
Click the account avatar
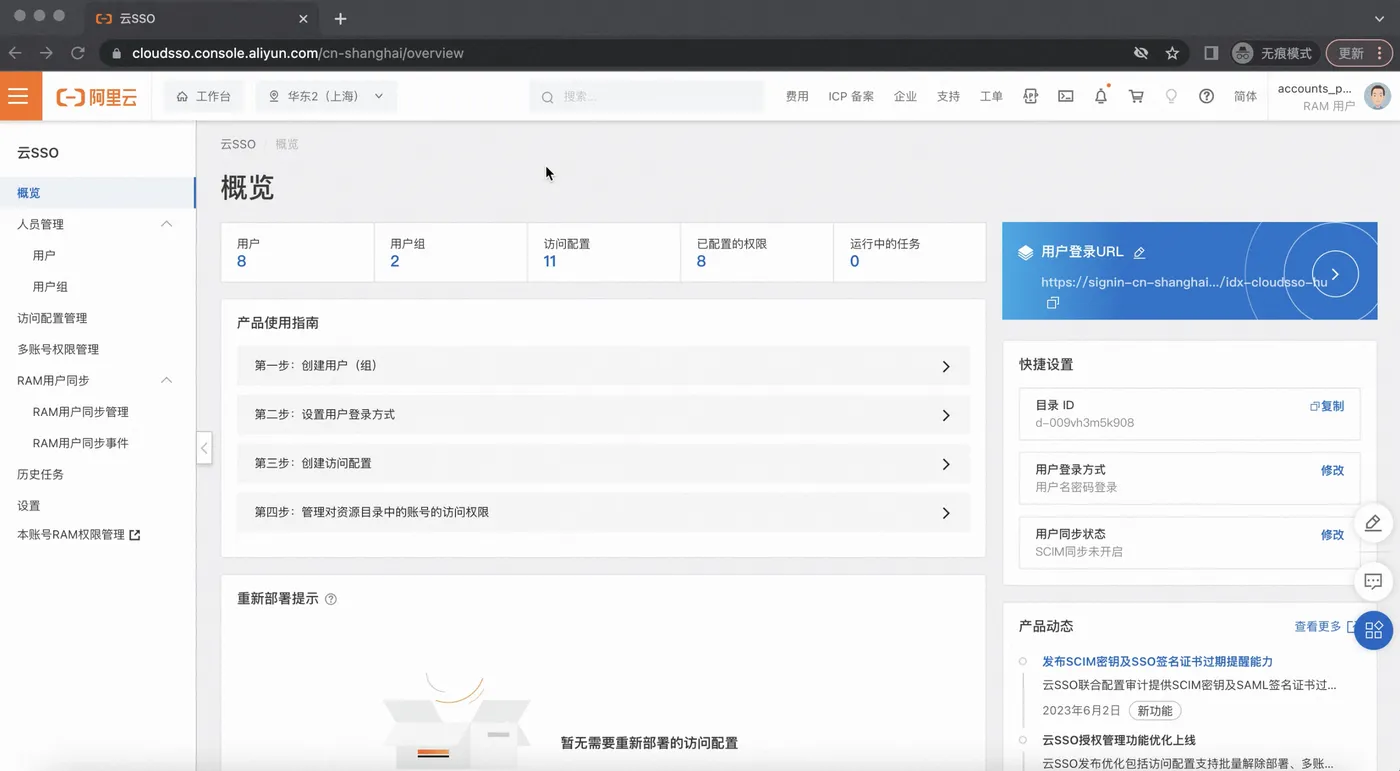pos(1378,96)
